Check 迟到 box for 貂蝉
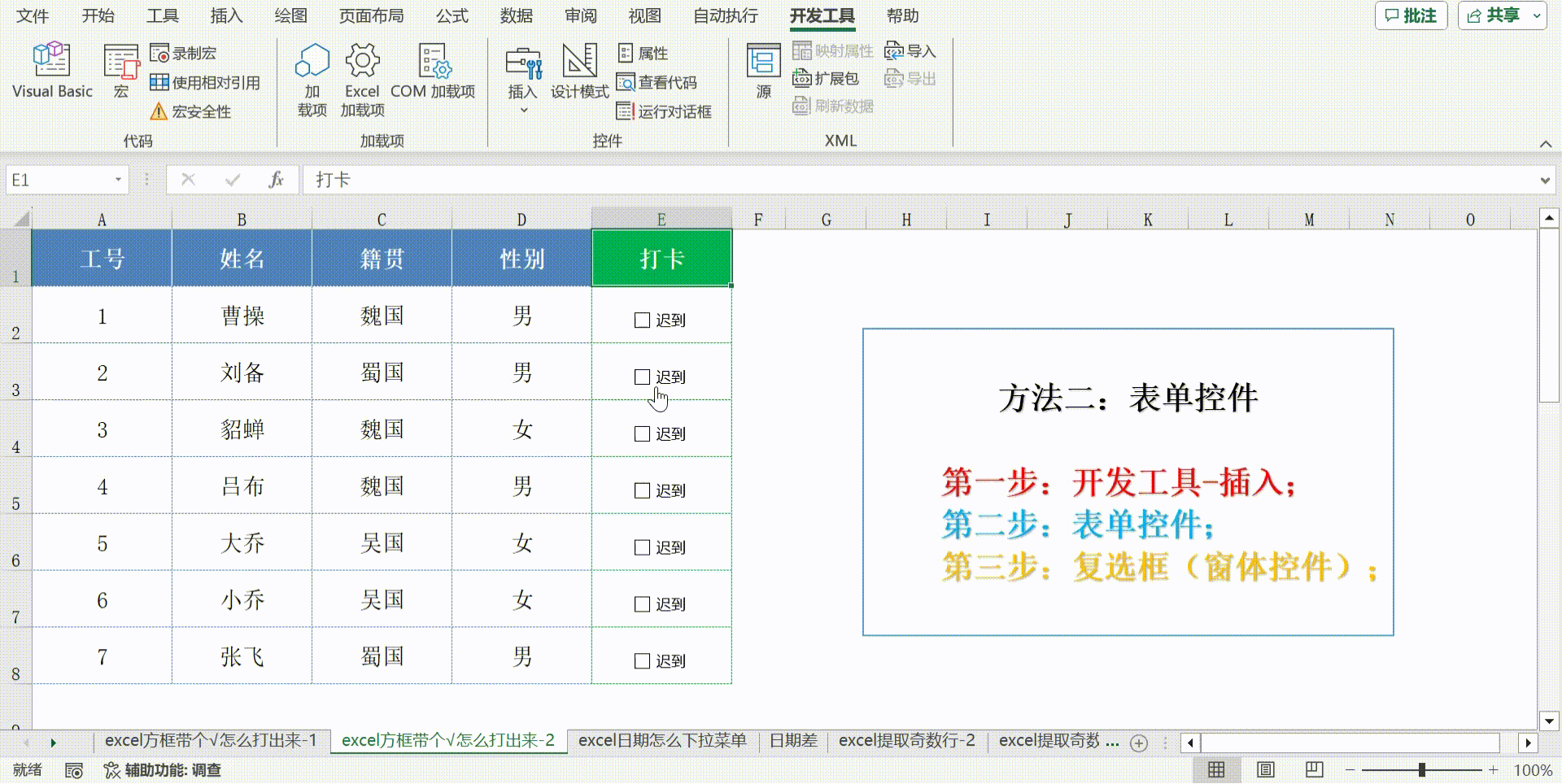The height and width of the screenshot is (784, 1562). pyautogui.click(x=642, y=434)
